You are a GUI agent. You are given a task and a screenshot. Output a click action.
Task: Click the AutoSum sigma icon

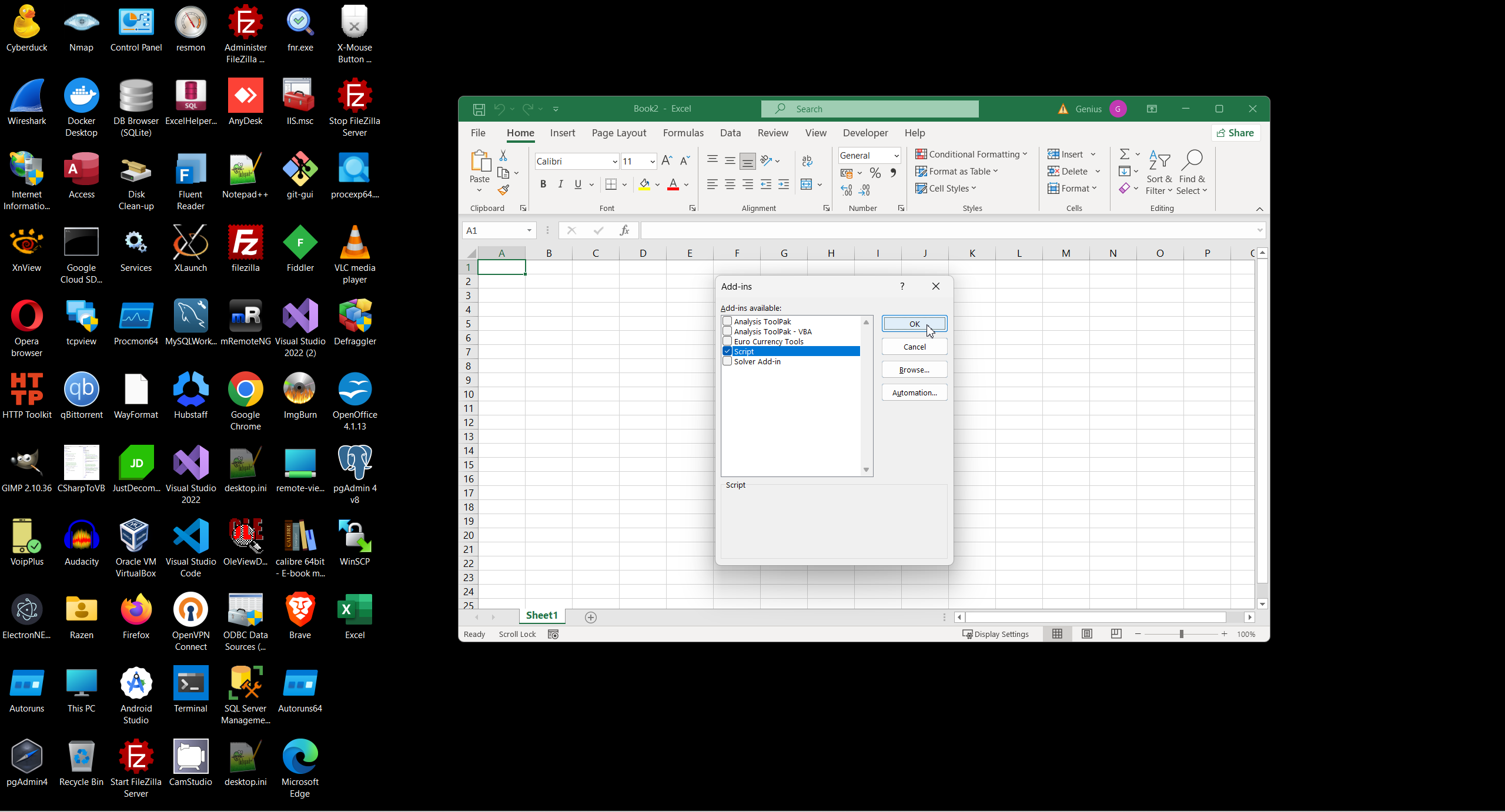pos(1124,154)
